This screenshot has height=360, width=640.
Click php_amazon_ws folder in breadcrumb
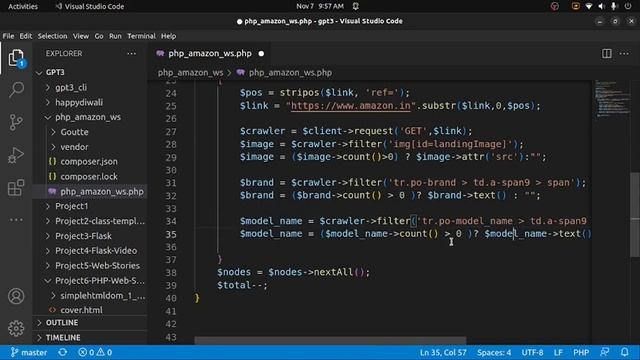coord(190,72)
